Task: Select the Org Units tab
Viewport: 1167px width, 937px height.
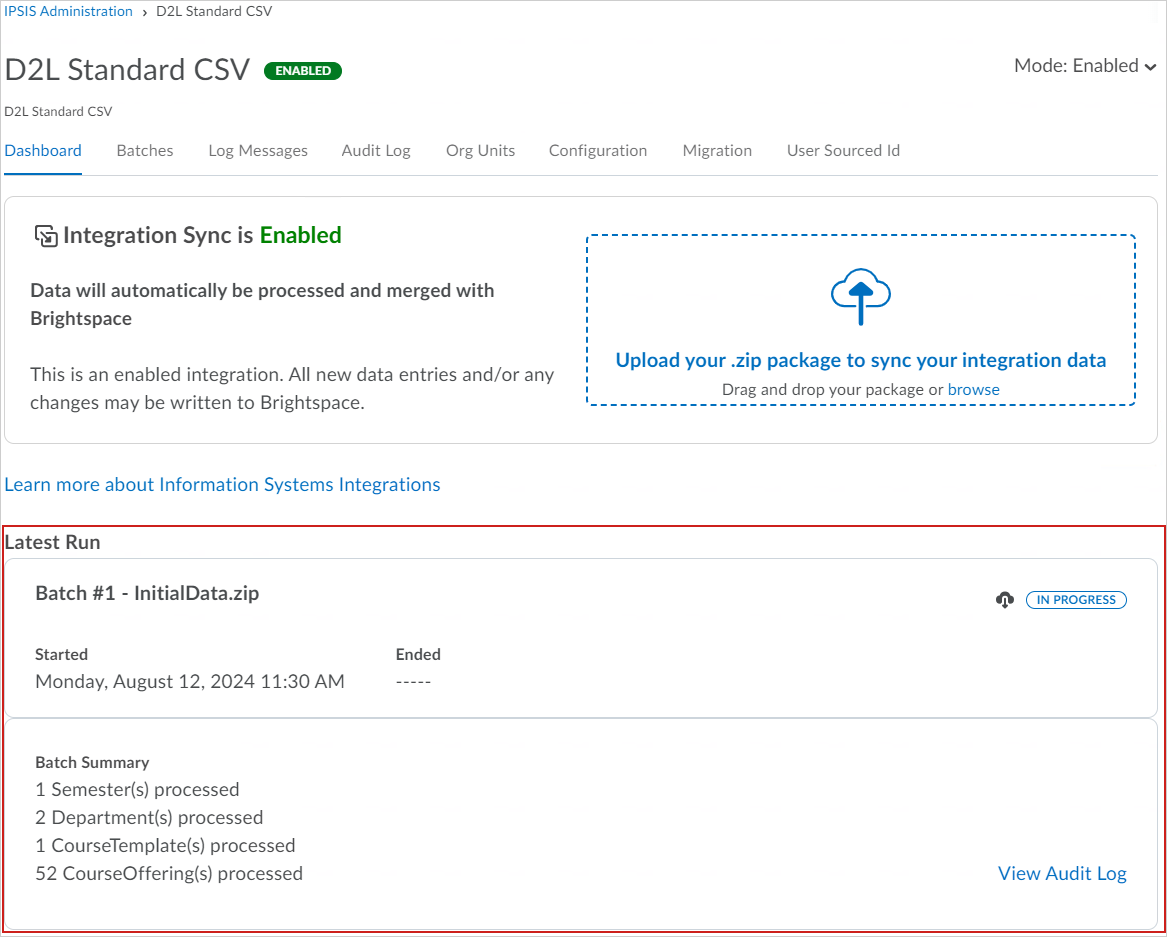Action: 480,150
